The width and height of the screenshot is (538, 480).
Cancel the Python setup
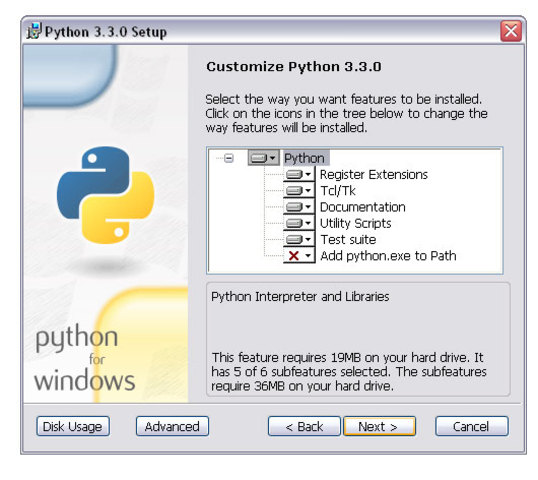pyautogui.click(x=472, y=426)
